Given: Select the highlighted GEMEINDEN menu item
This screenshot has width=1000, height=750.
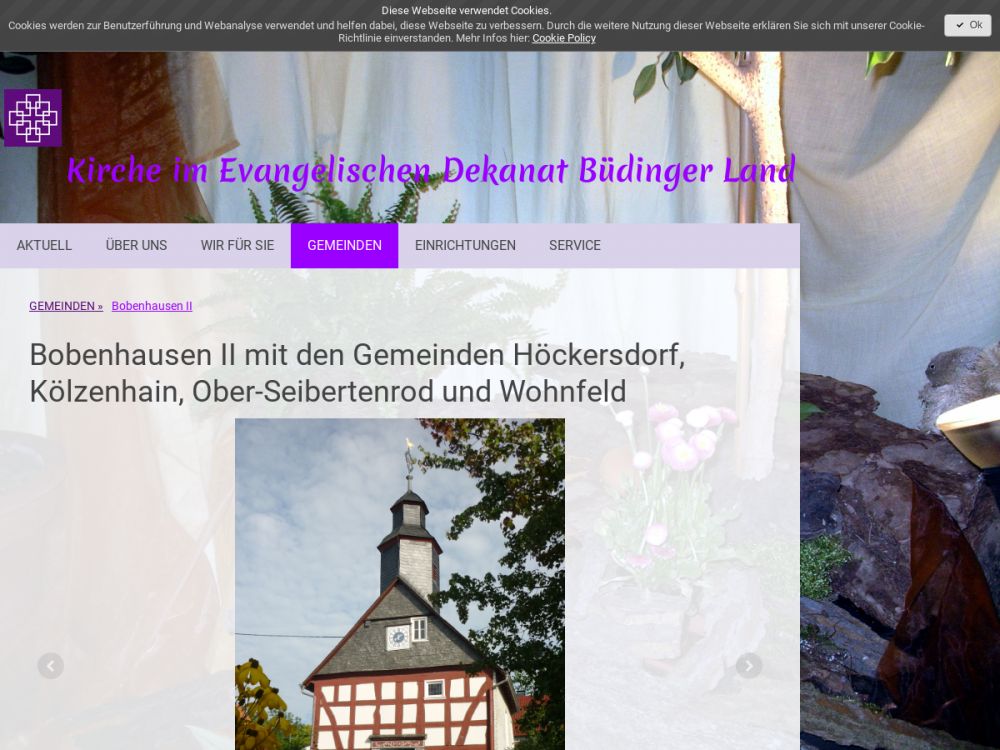Looking at the screenshot, I should click(x=344, y=245).
